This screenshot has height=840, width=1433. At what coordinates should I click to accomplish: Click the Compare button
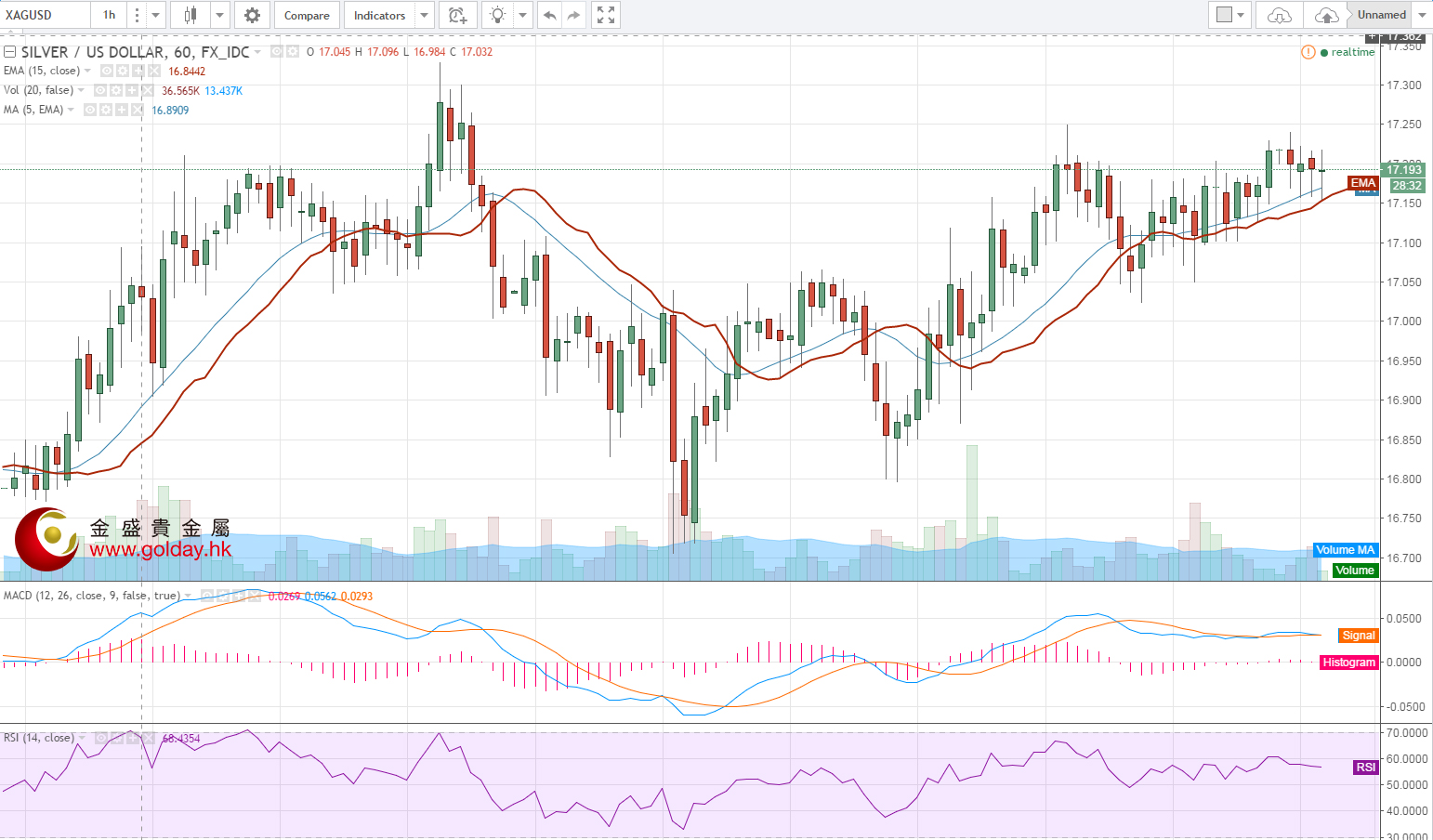tap(307, 15)
